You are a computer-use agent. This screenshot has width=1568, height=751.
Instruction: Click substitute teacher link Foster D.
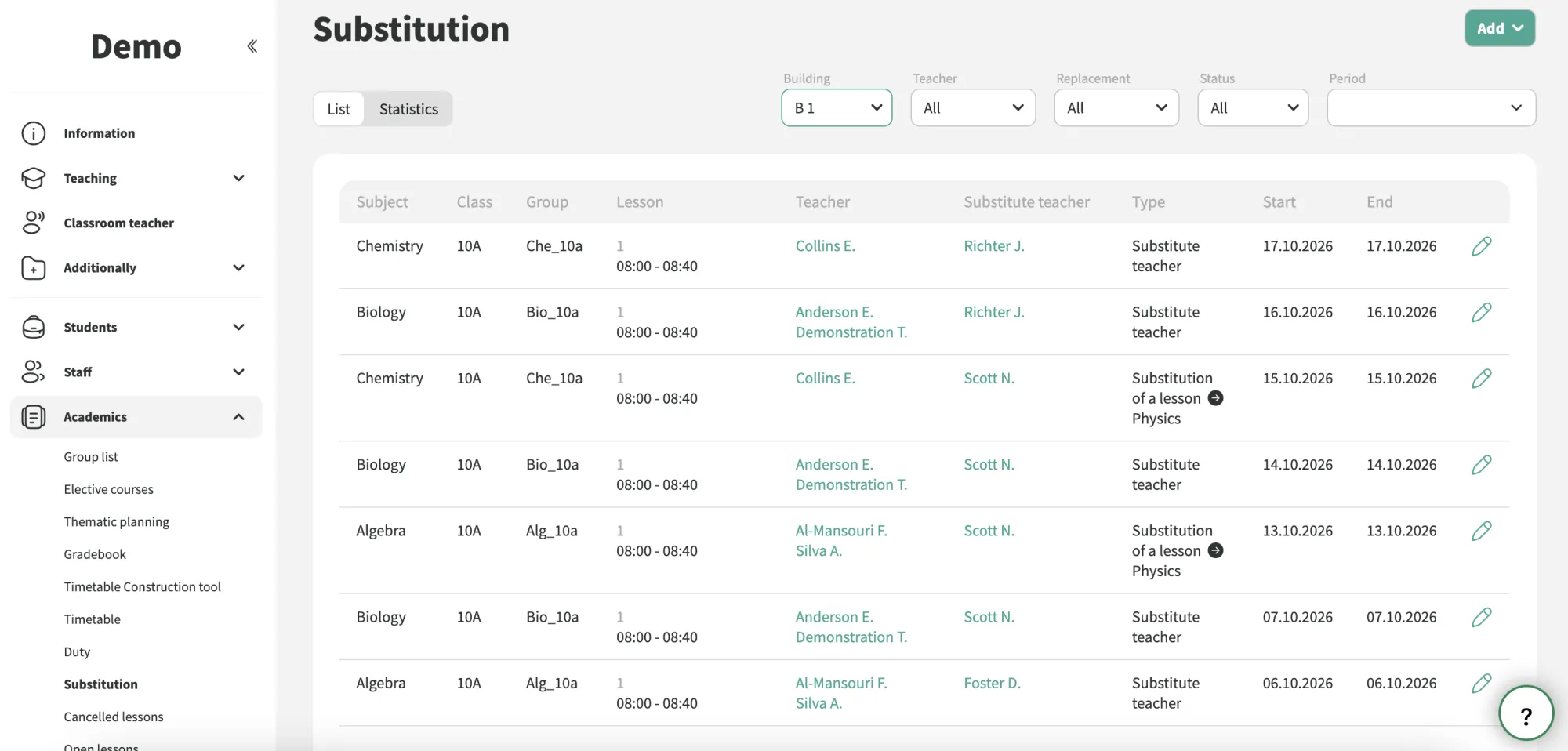point(992,684)
